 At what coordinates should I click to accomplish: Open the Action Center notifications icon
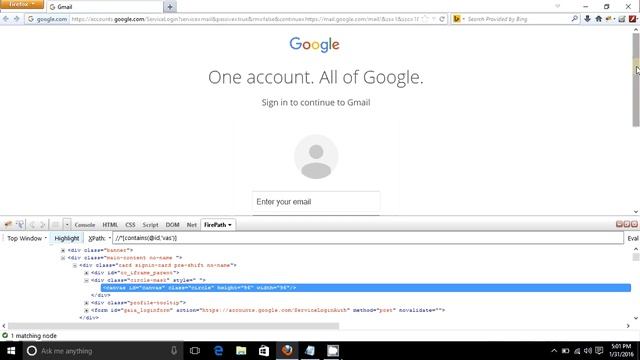click(x=599, y=351)
